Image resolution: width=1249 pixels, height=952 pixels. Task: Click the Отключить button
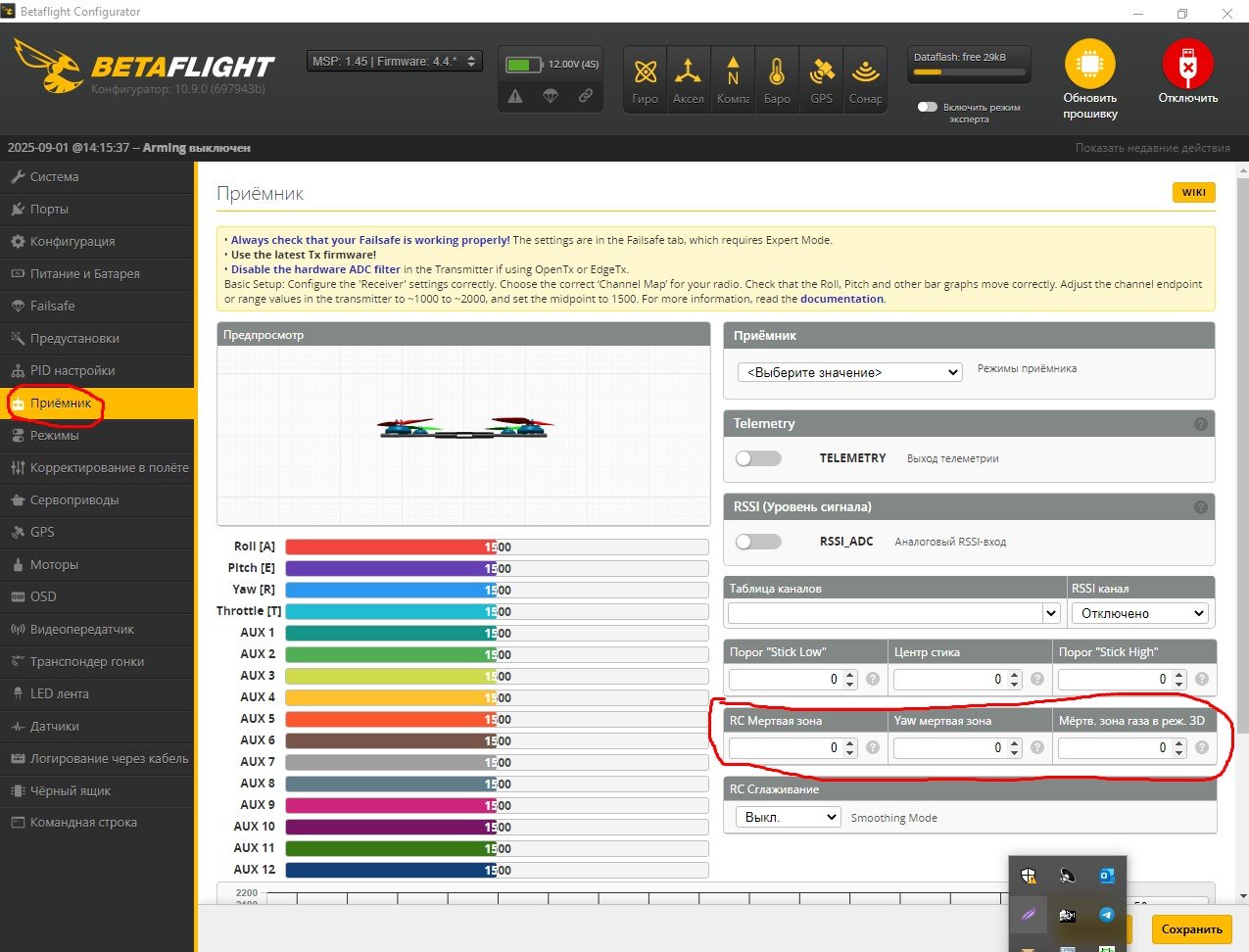click(x=1187, y=73)
